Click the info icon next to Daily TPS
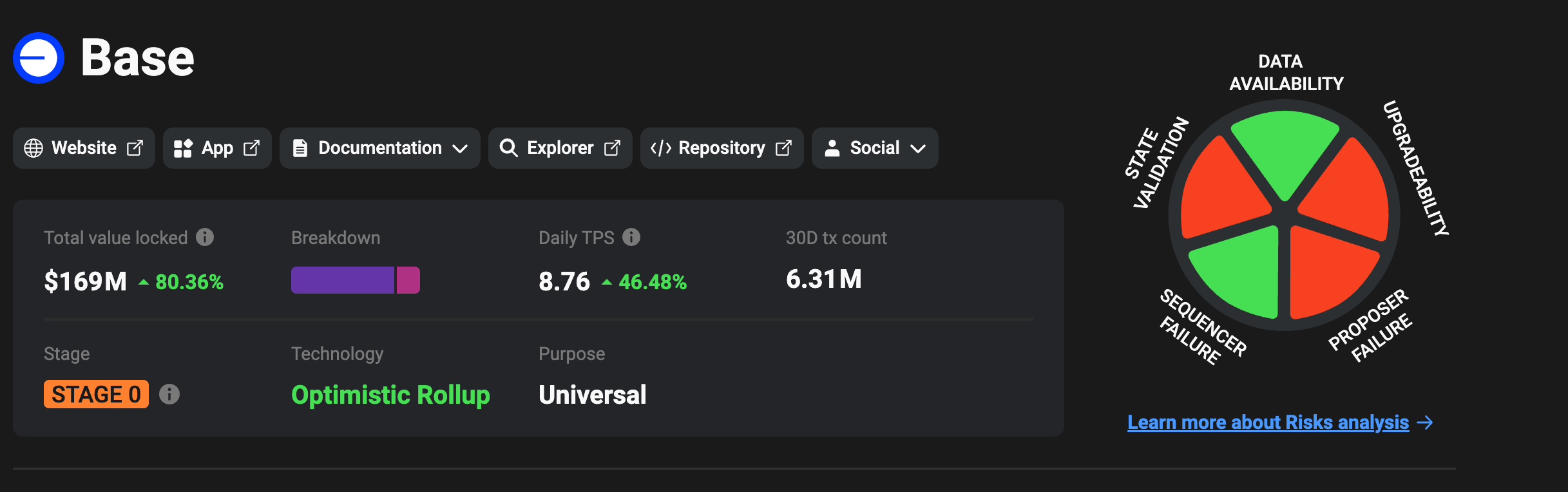This screenshot has height=492, width=1568. coord(631,237)
